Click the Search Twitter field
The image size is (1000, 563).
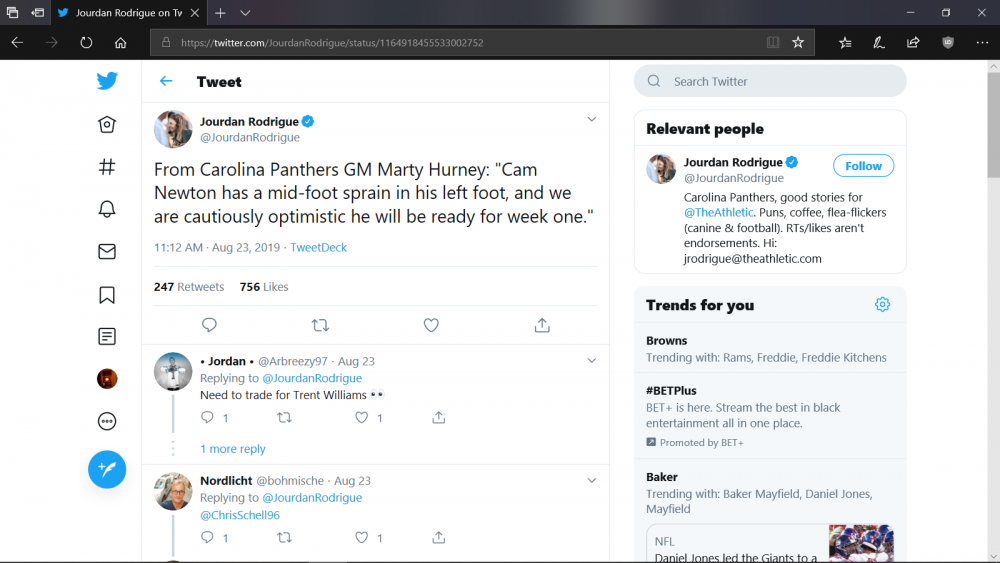coord(770,81)
